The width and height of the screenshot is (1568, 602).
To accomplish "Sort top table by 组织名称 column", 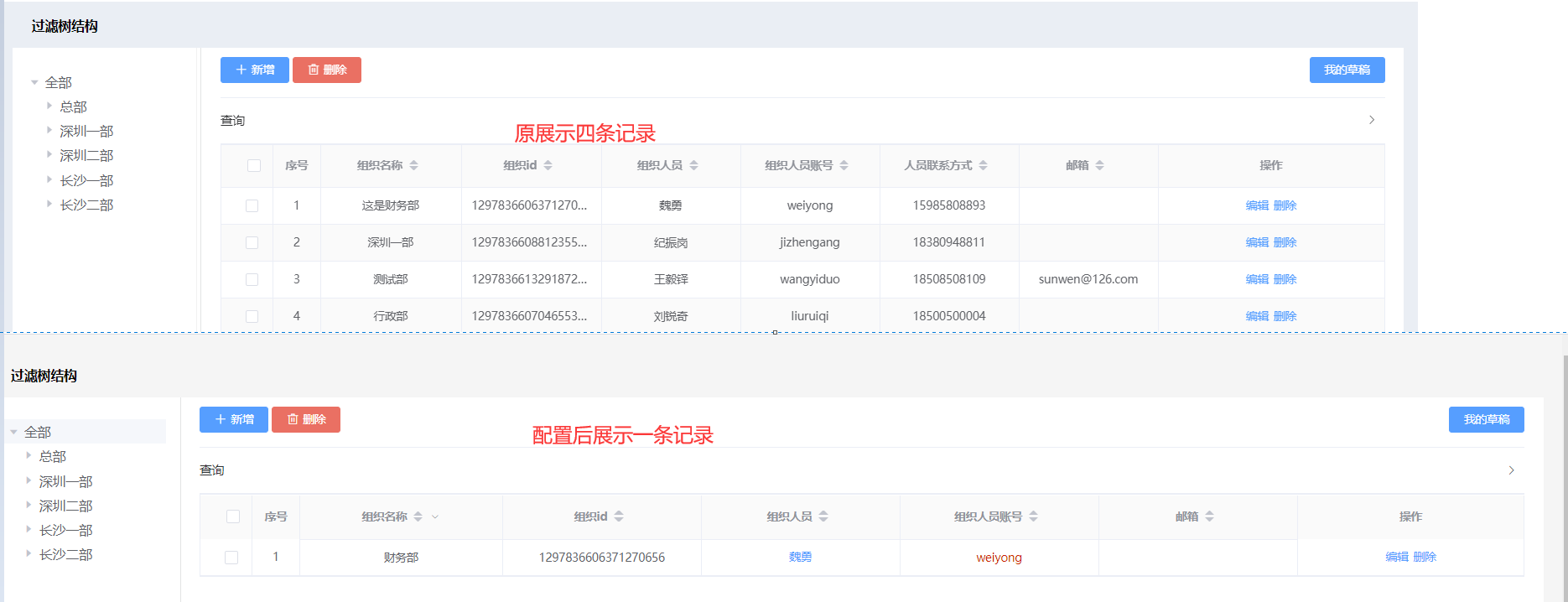I will click(413, 166).
